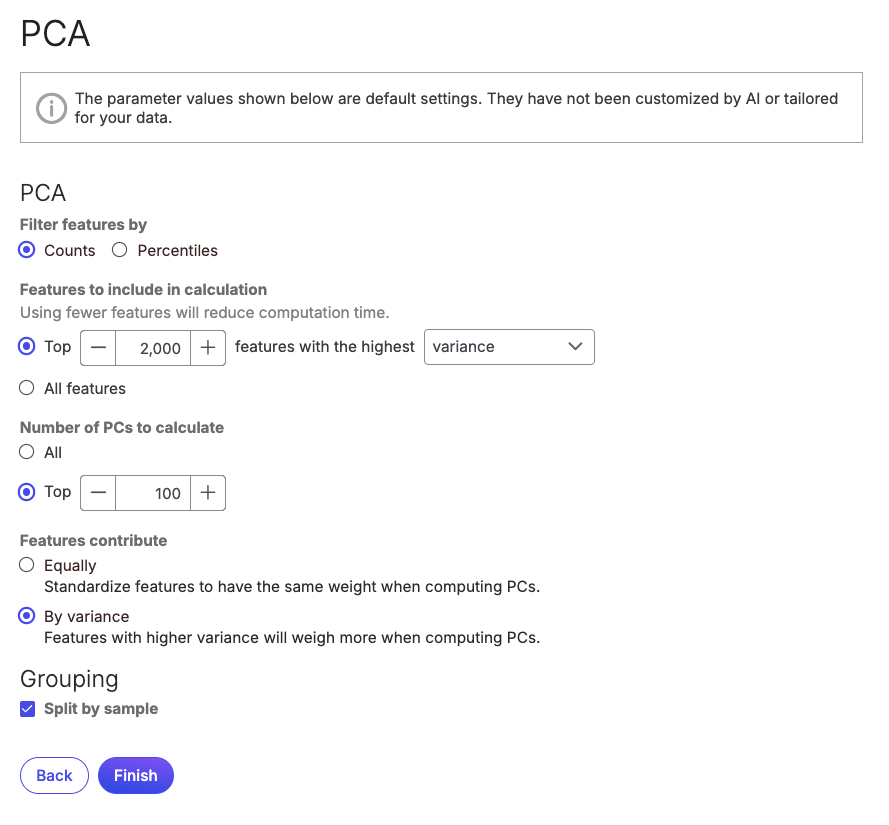Click the 100 PCs number field
Image resolution: width=889 pixels, height=825 pixels.
tap(153, 493)
